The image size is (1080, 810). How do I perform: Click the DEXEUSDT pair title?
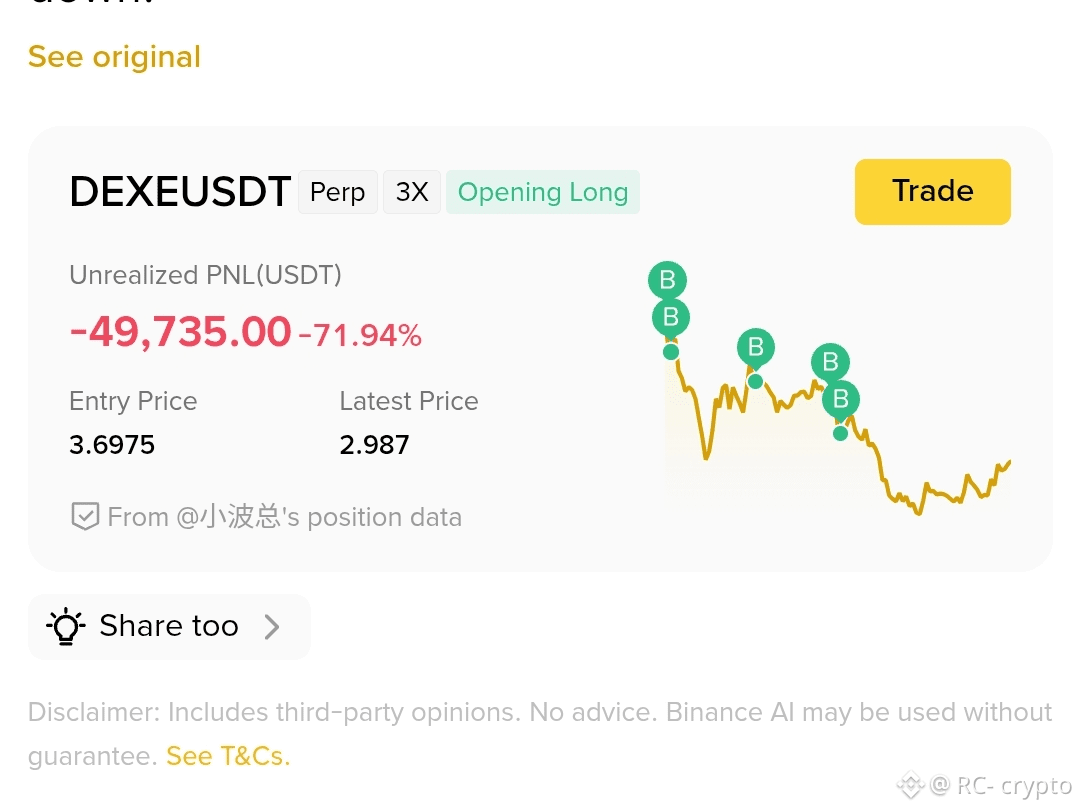coord(180,191)
